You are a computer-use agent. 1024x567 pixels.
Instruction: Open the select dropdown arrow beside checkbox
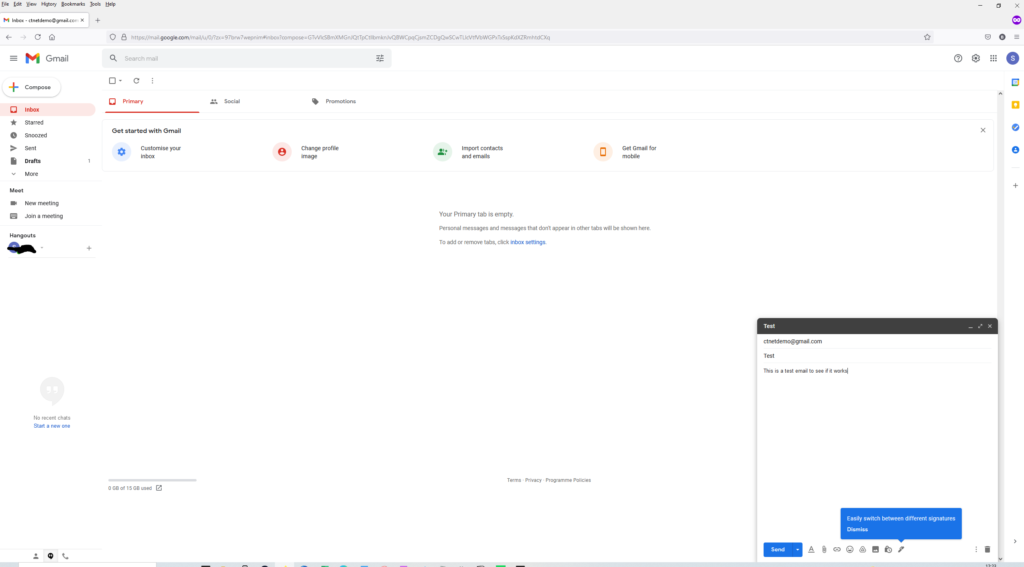coord(120,81)
